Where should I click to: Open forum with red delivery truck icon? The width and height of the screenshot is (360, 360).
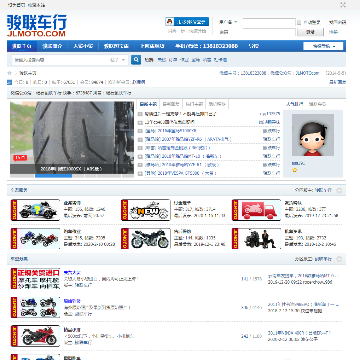click(256, 210)
